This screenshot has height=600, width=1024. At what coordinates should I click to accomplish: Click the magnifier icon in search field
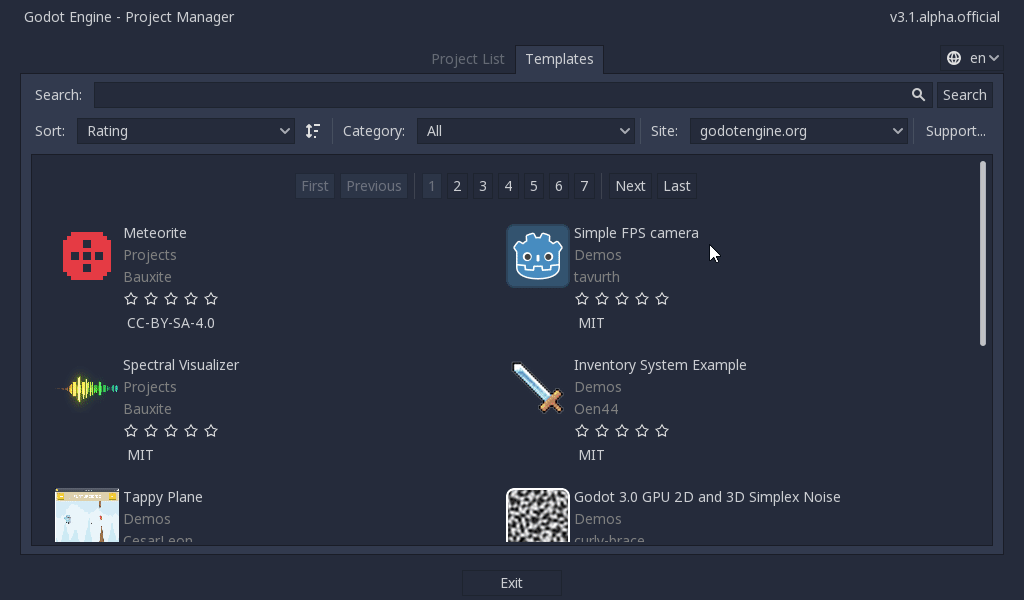click(x=918, y=95)
